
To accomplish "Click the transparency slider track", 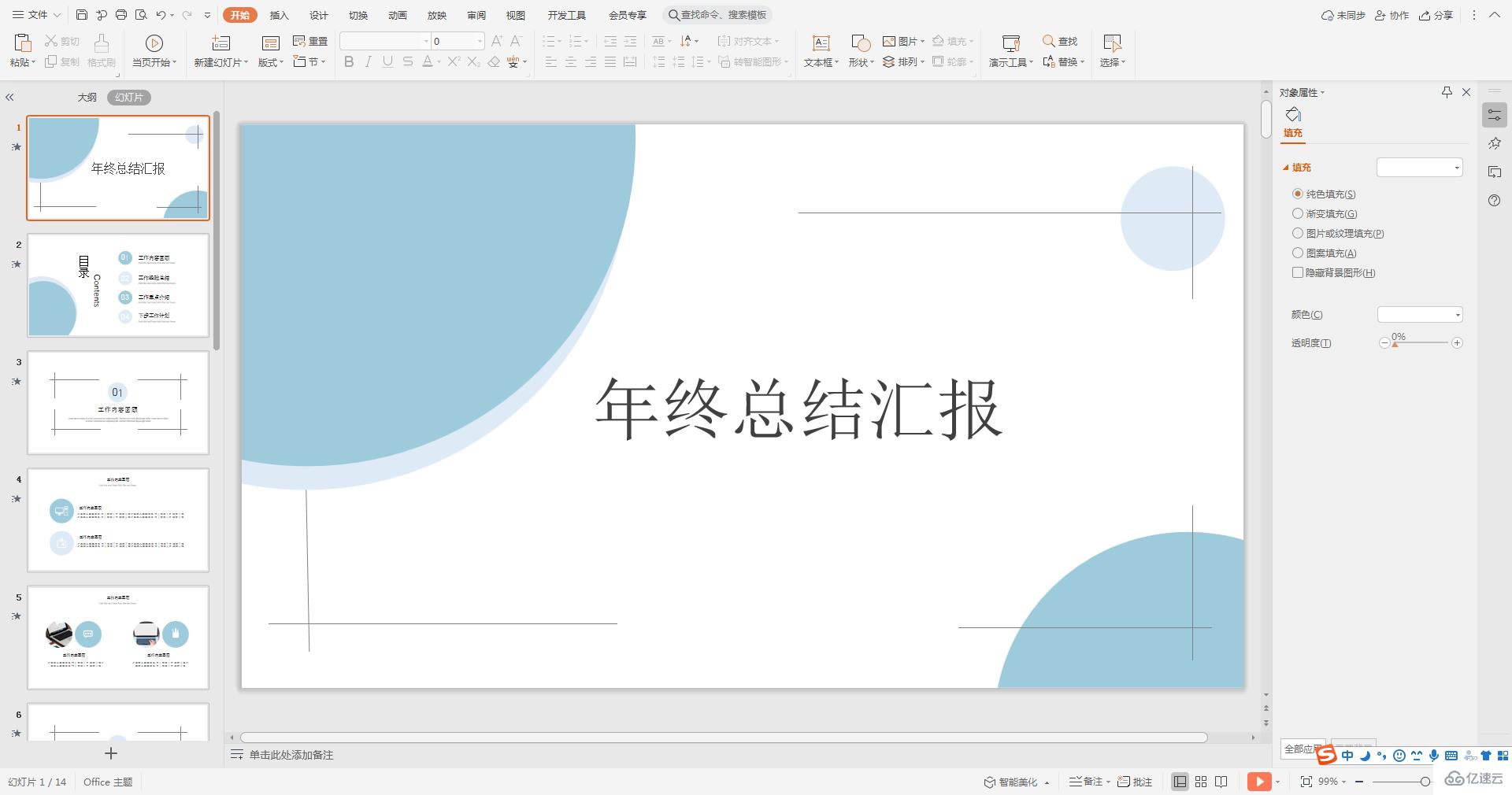I will point(1421,342).
